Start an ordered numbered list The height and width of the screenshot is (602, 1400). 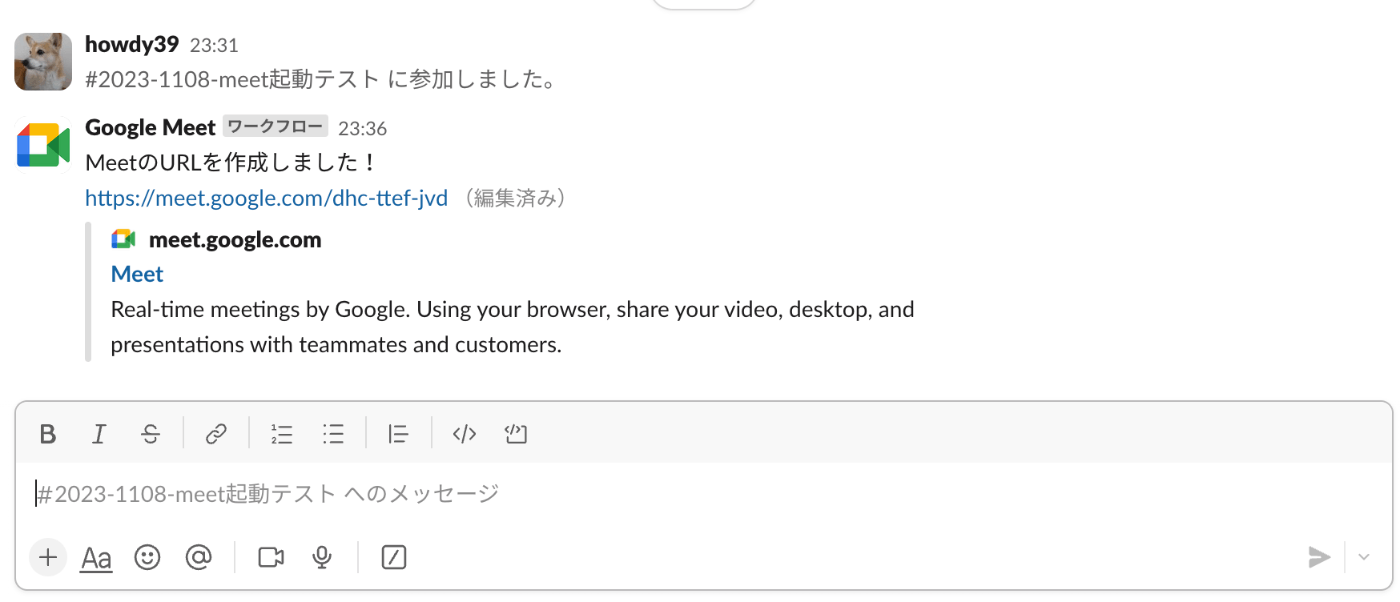coord(282,433)
